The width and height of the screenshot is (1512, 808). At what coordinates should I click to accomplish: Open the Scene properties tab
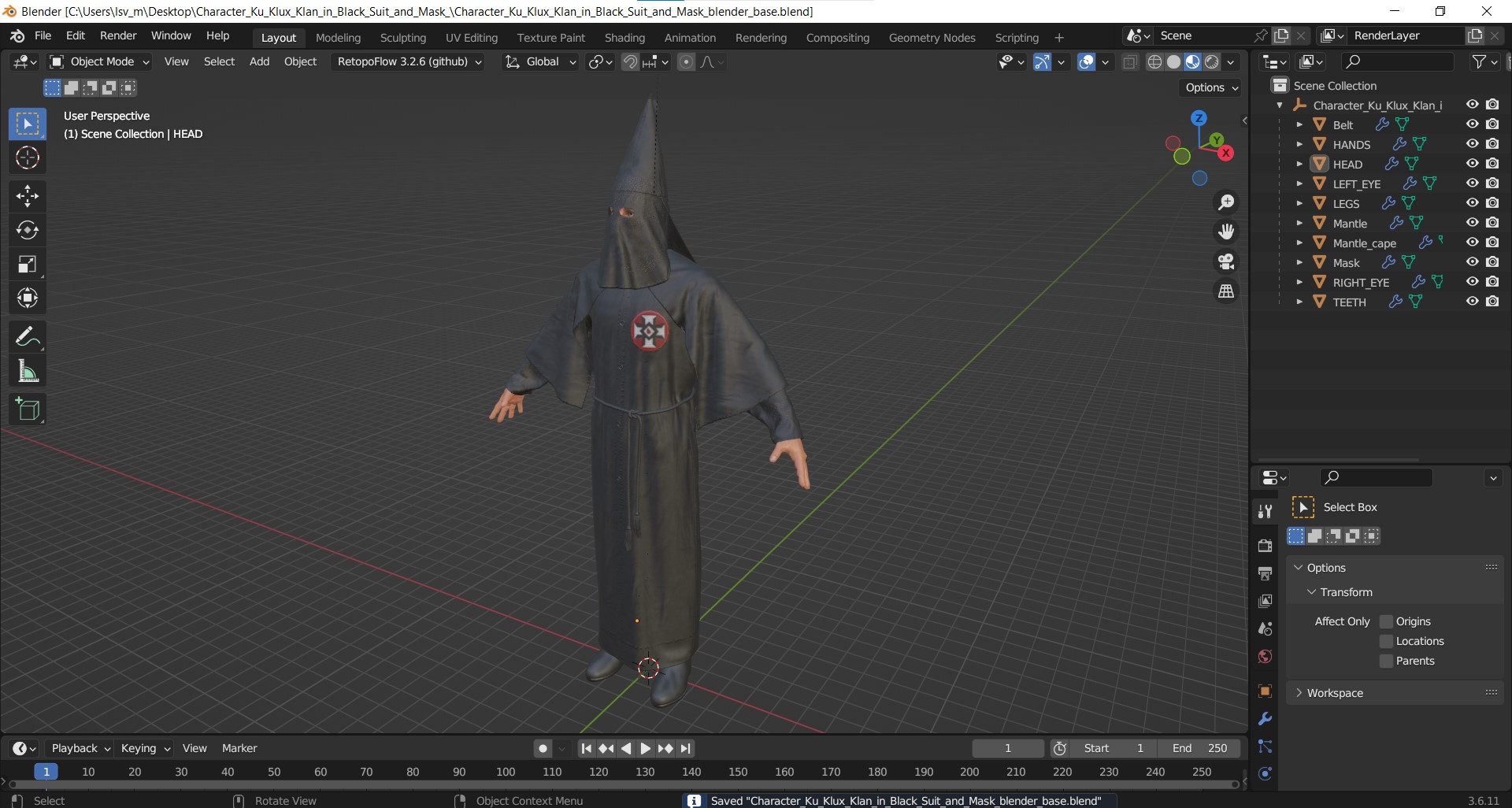pyautogui.click(x=1265, y=628)
